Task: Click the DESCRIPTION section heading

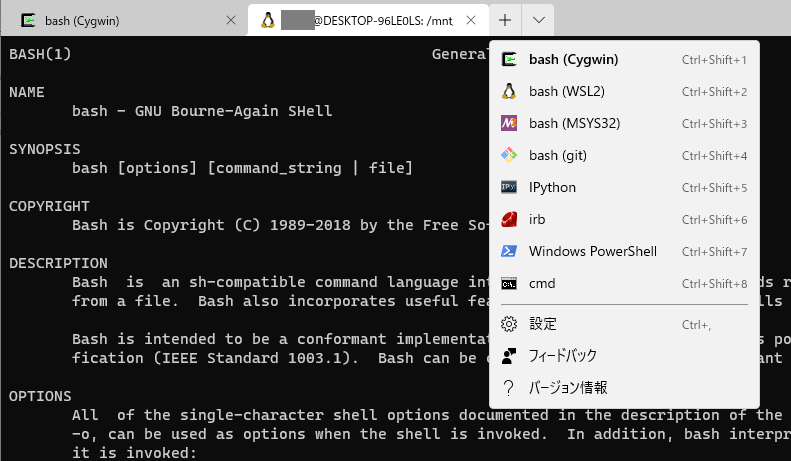Action: pos(58,263)
